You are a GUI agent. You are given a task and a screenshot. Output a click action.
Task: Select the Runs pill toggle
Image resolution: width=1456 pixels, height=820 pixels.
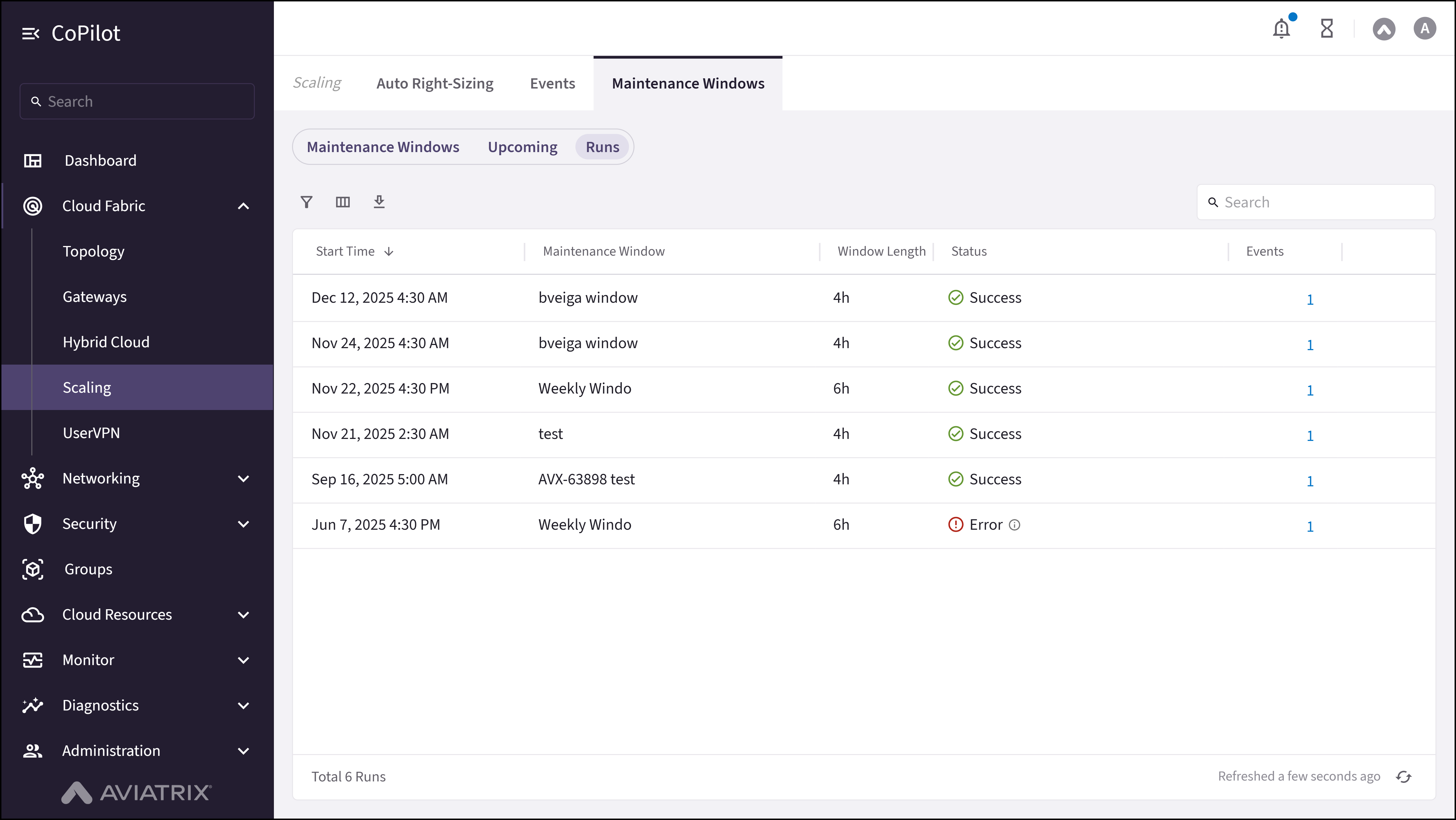click(x=602, y=147)
